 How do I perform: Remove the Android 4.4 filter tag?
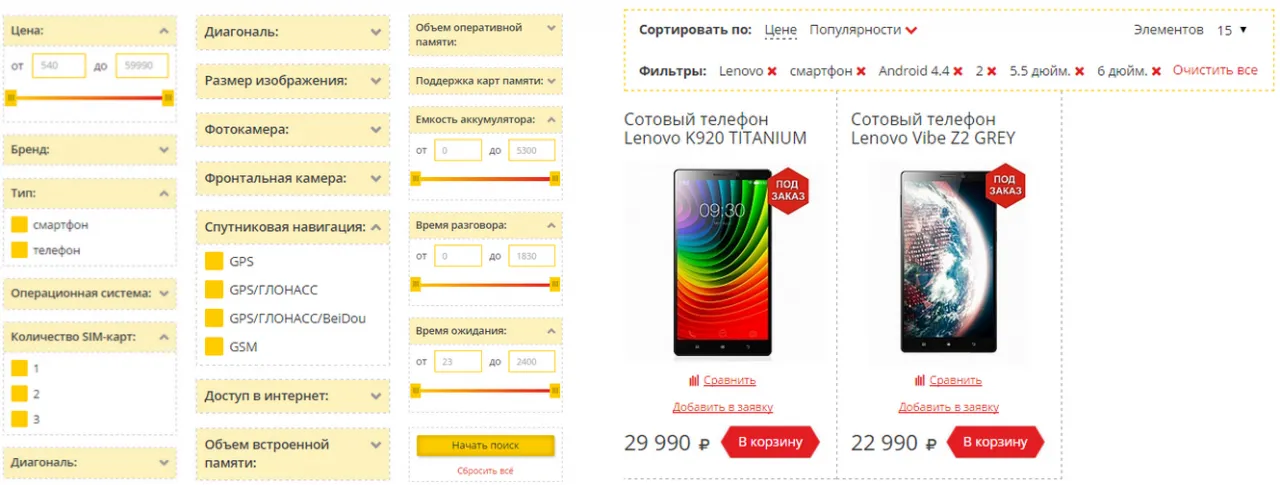pos(958,72)
